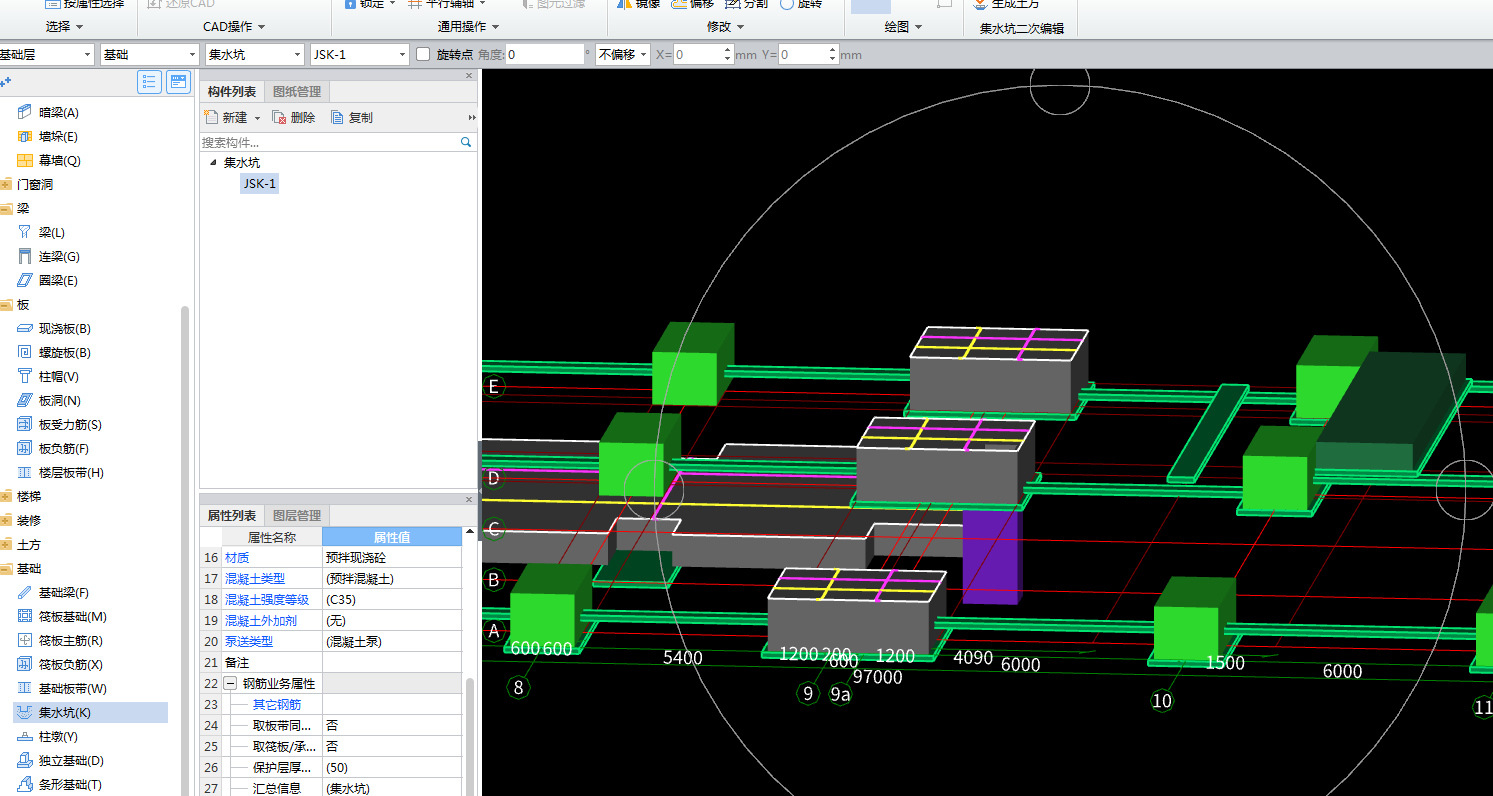
Task: Click the 复制 copy component button
Action: (352, 117)
